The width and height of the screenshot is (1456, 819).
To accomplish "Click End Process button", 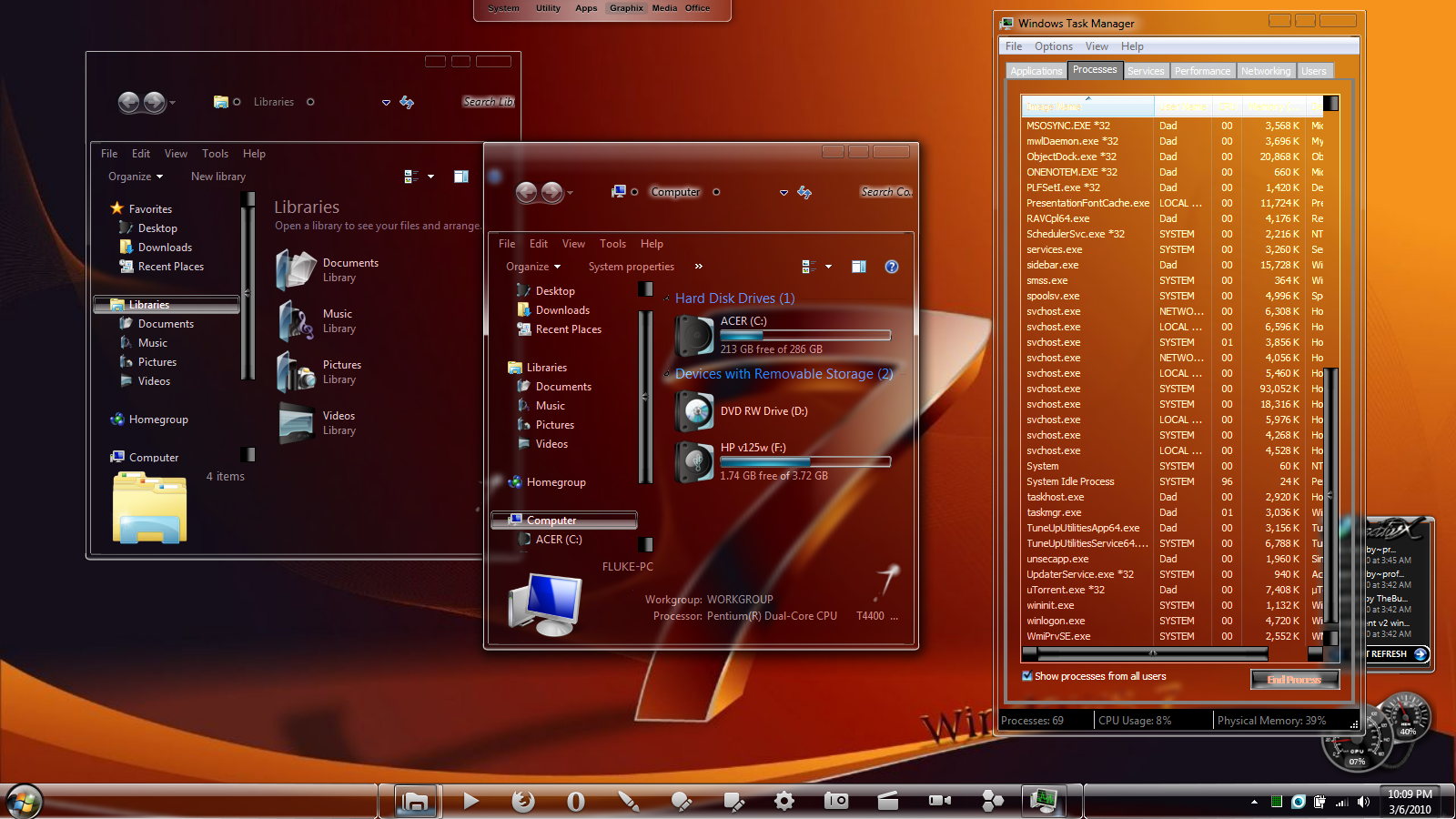I will pos(1295,680).
